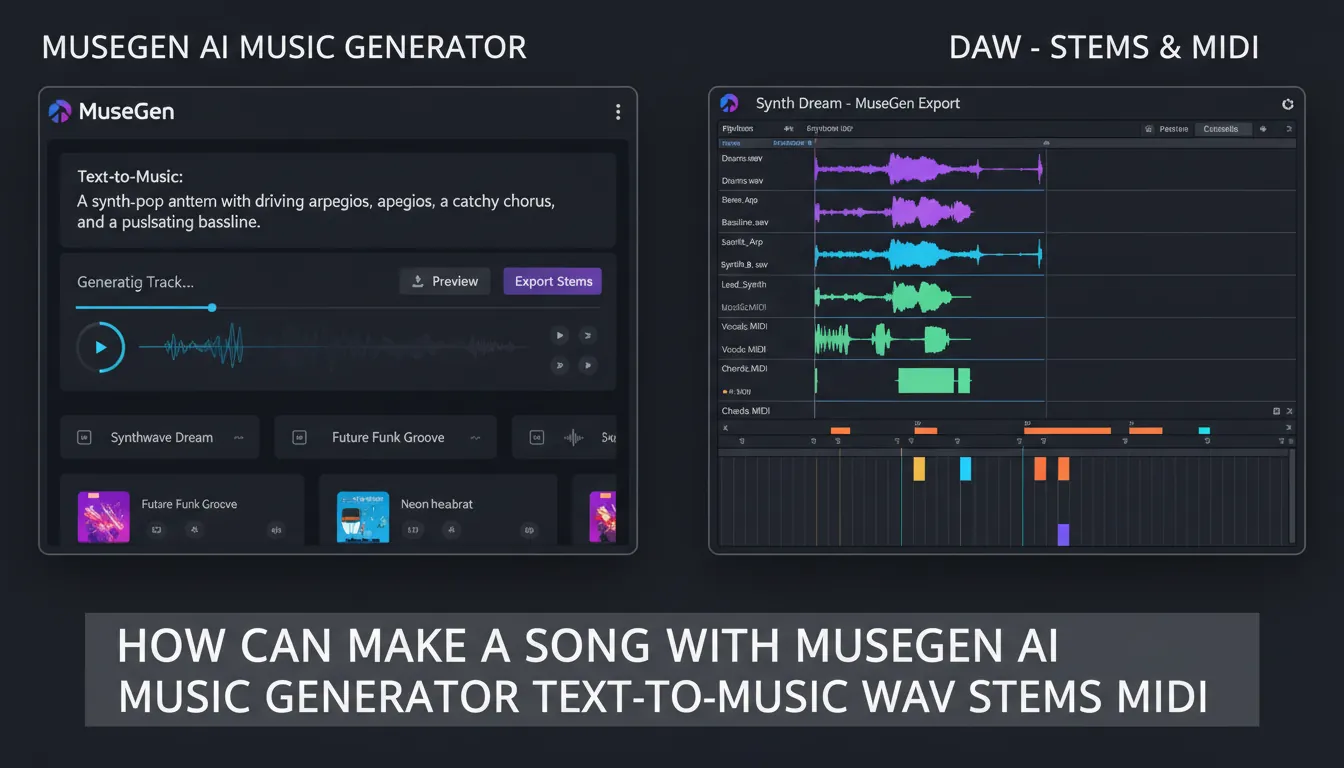Image resolution: width=1344 pixels, height=768 pixels.
Task: Select the Synthwave Dream preset
Action: point(160,437)
